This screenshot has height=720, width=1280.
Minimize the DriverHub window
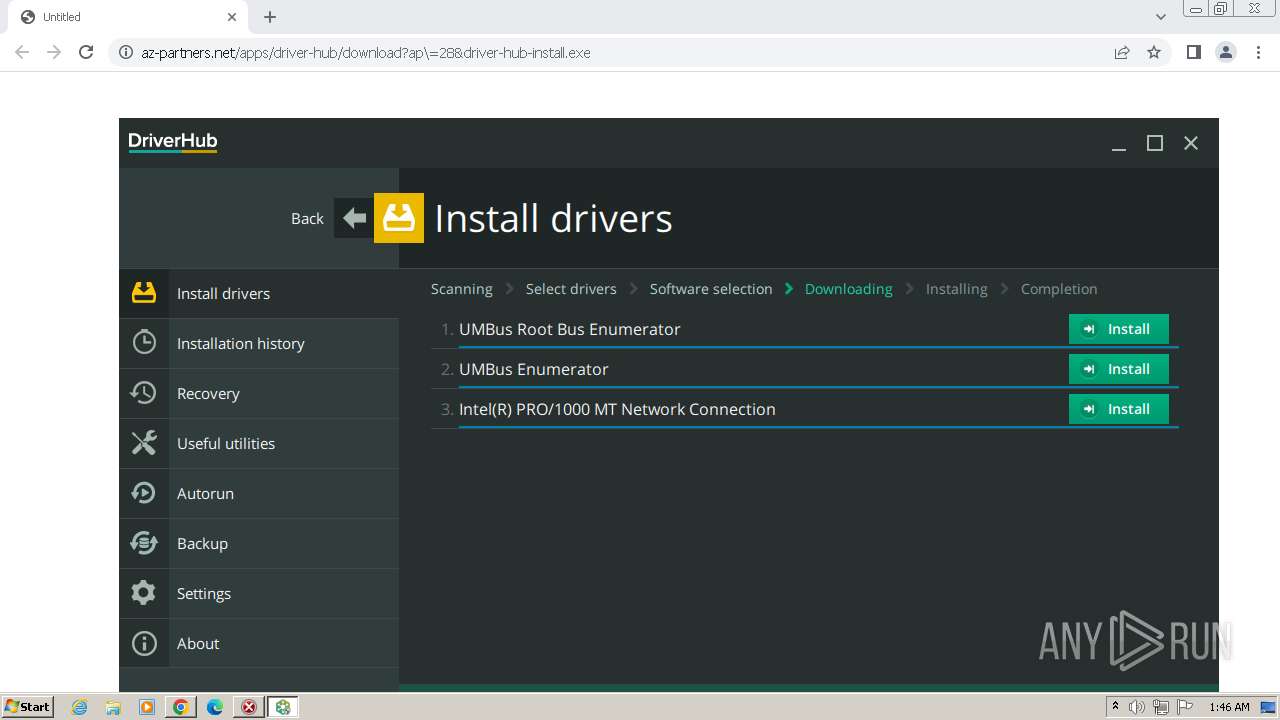[x=1119, y=143]
